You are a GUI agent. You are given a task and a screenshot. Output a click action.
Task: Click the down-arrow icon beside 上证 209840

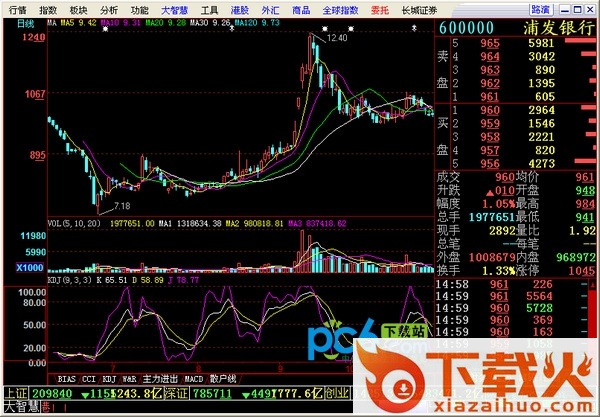point(85,394)
